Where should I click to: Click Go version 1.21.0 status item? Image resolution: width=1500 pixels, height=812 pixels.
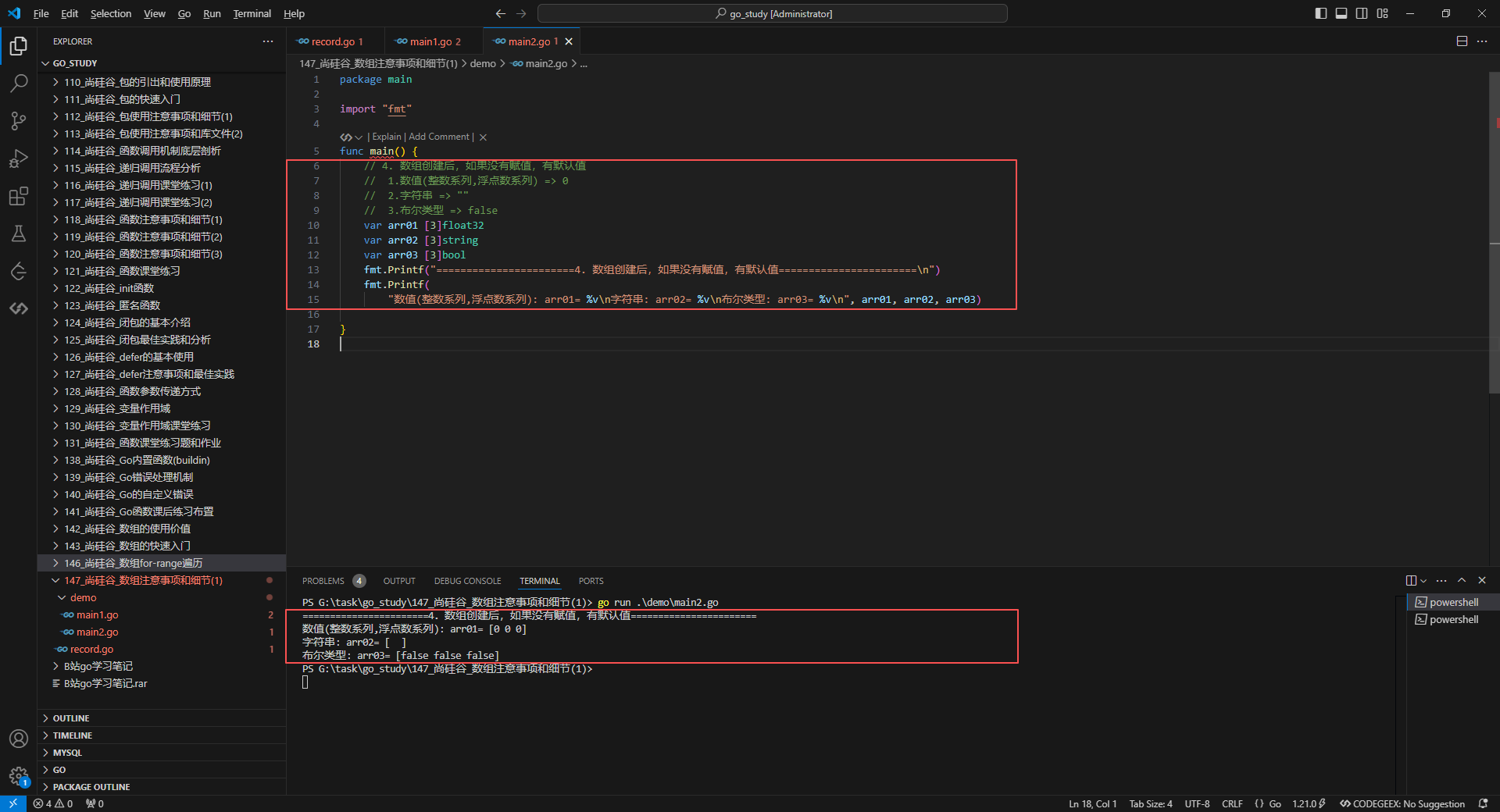pos(1309,803)
